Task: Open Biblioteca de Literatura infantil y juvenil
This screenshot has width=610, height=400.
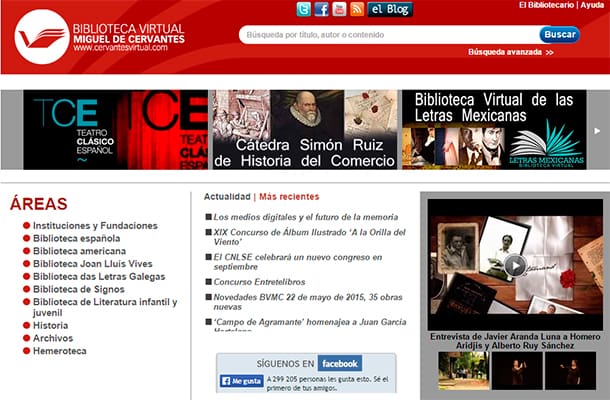Action: (x=105, y=307)
